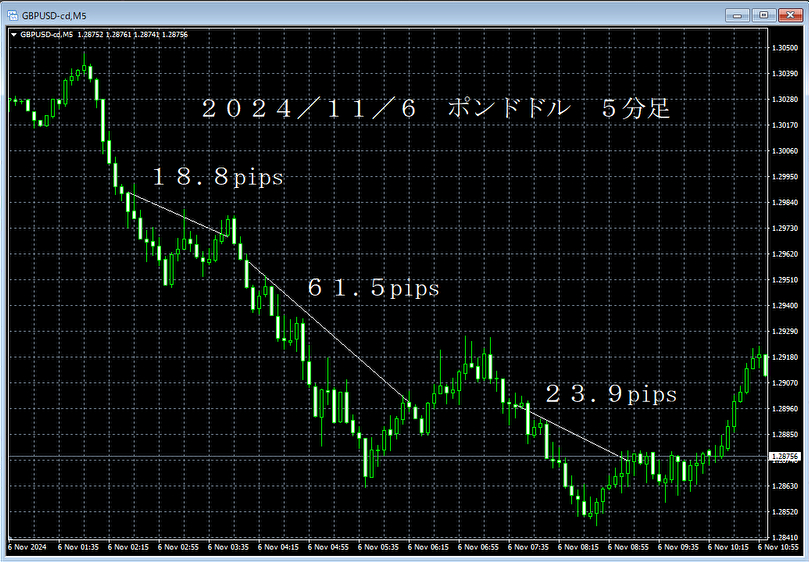Click the 1.28520 price scale value
Screen dimensions: 809x562
[785, 512]
